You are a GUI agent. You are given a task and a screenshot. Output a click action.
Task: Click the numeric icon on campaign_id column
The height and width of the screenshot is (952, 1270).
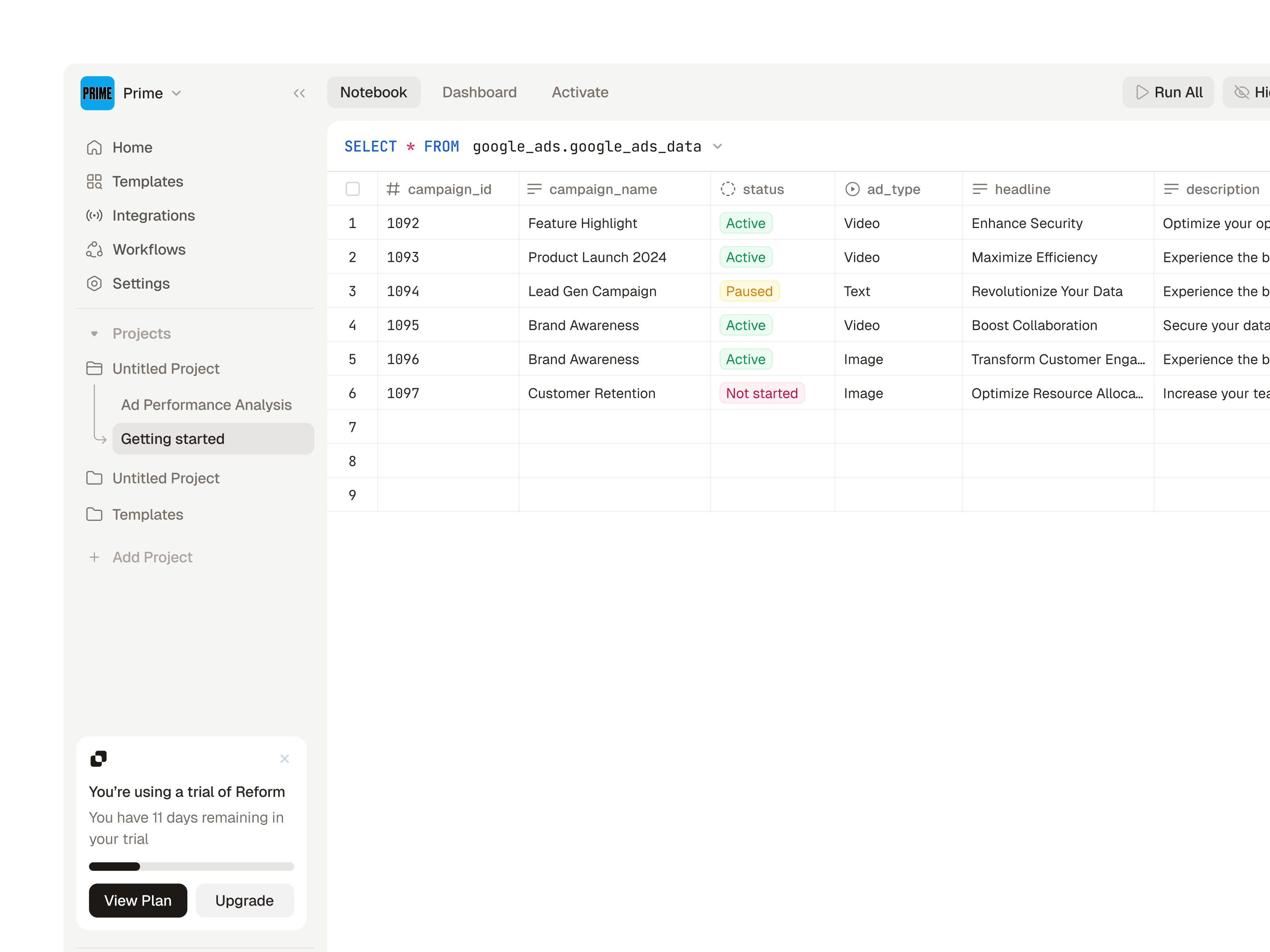(x=393, y=189)
